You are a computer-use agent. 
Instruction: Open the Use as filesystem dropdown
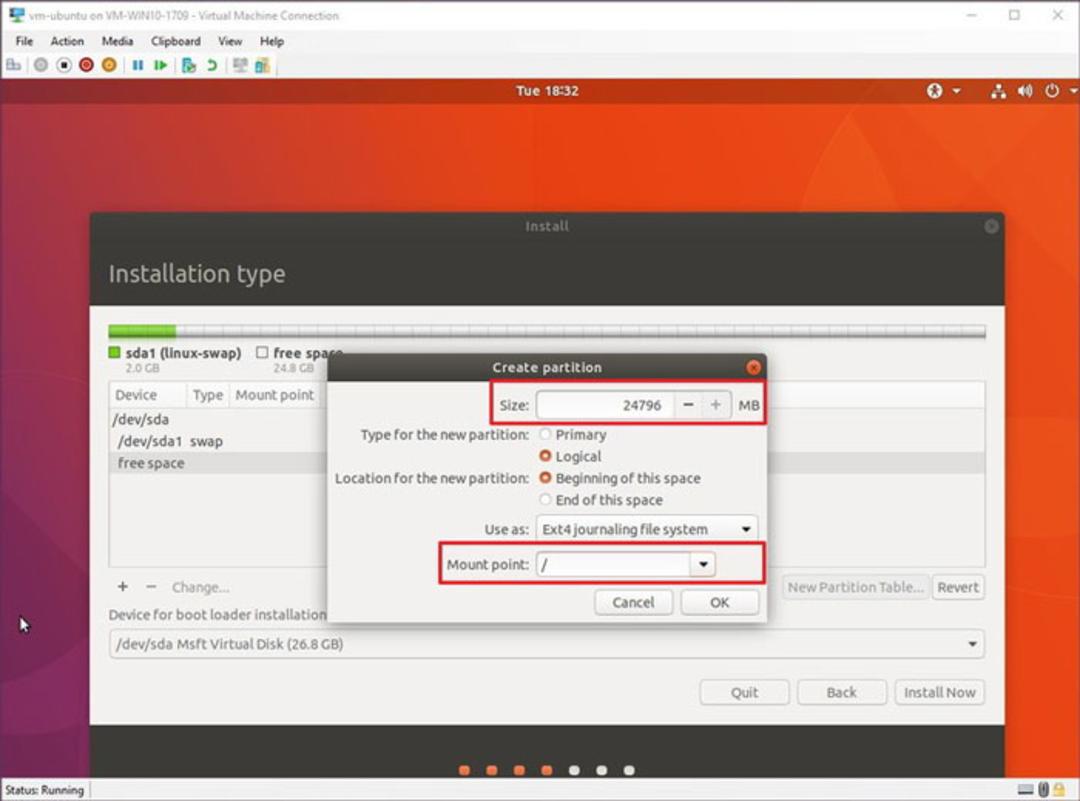pos(647,529)
